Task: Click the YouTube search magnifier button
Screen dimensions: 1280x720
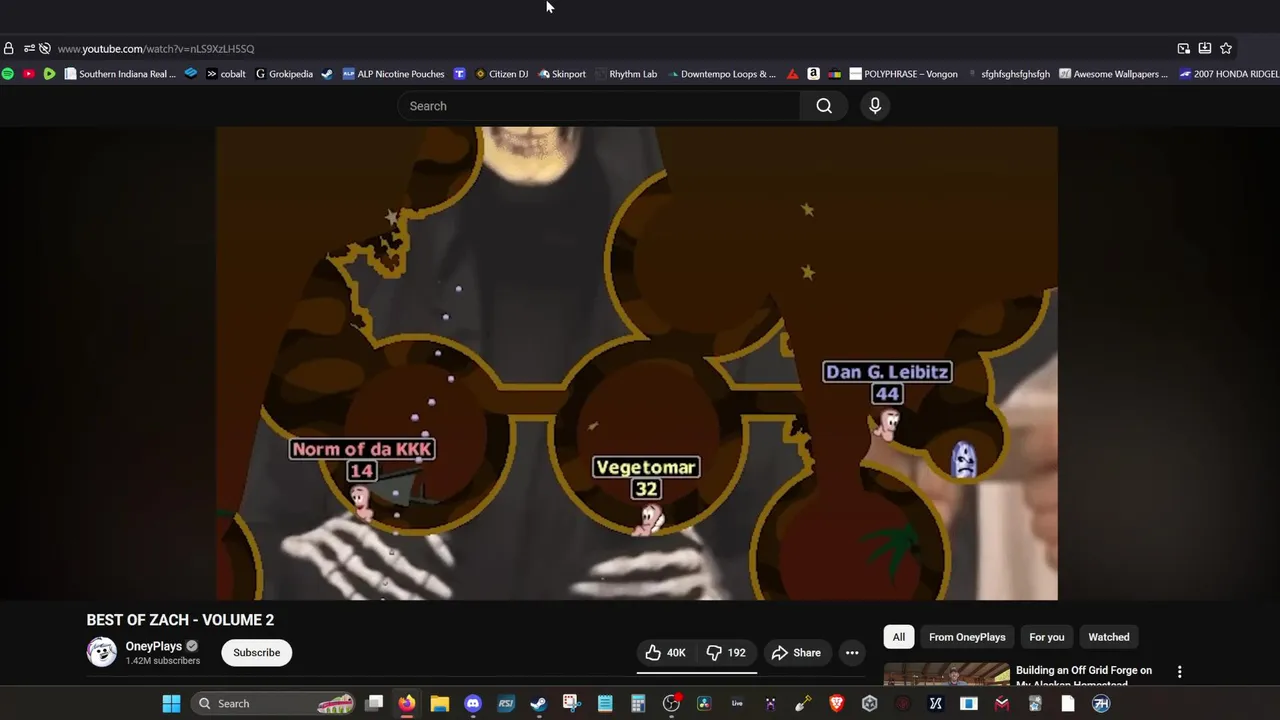Action: point(824,106)
